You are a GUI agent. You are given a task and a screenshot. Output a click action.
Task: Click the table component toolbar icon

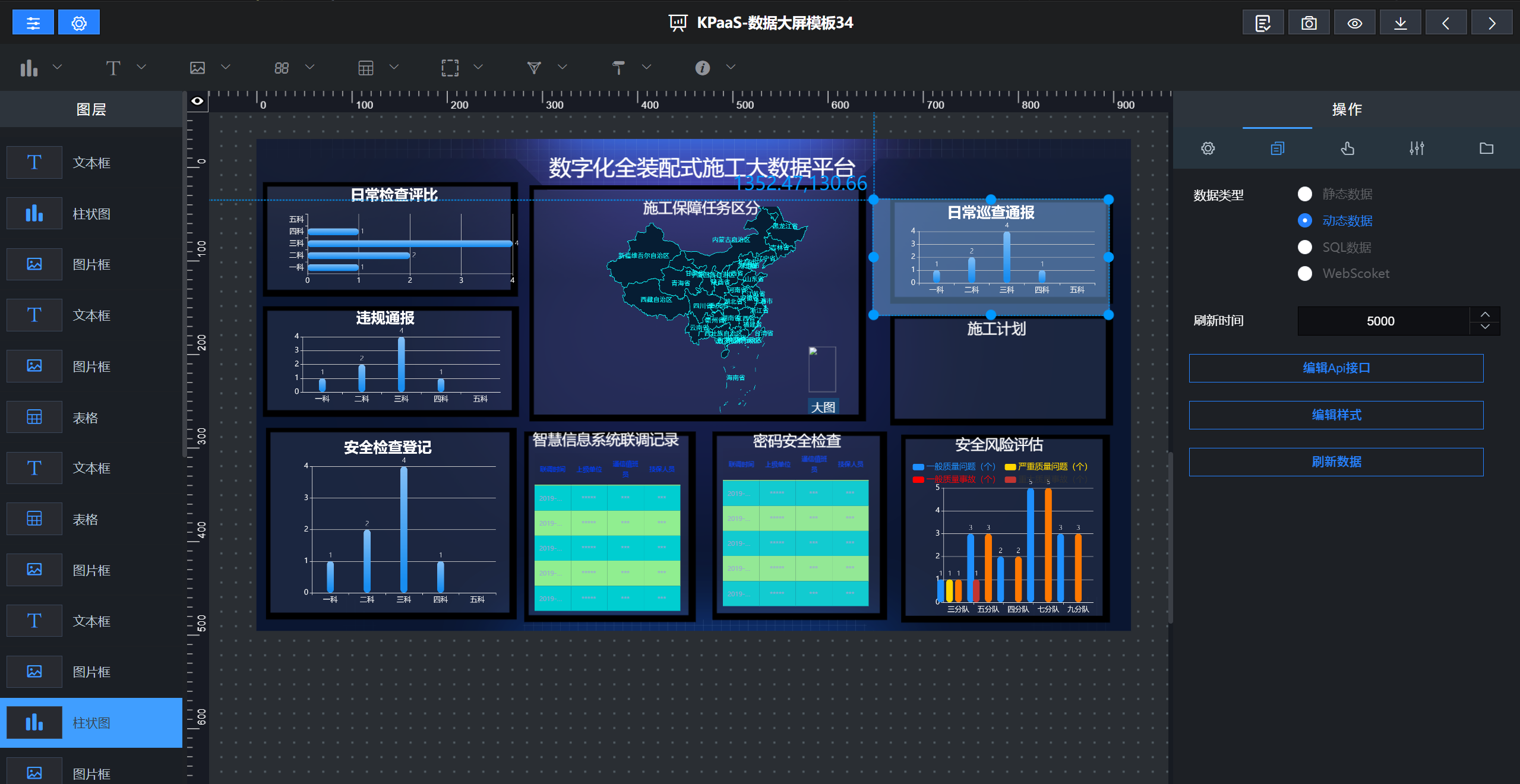pos(366,68)
